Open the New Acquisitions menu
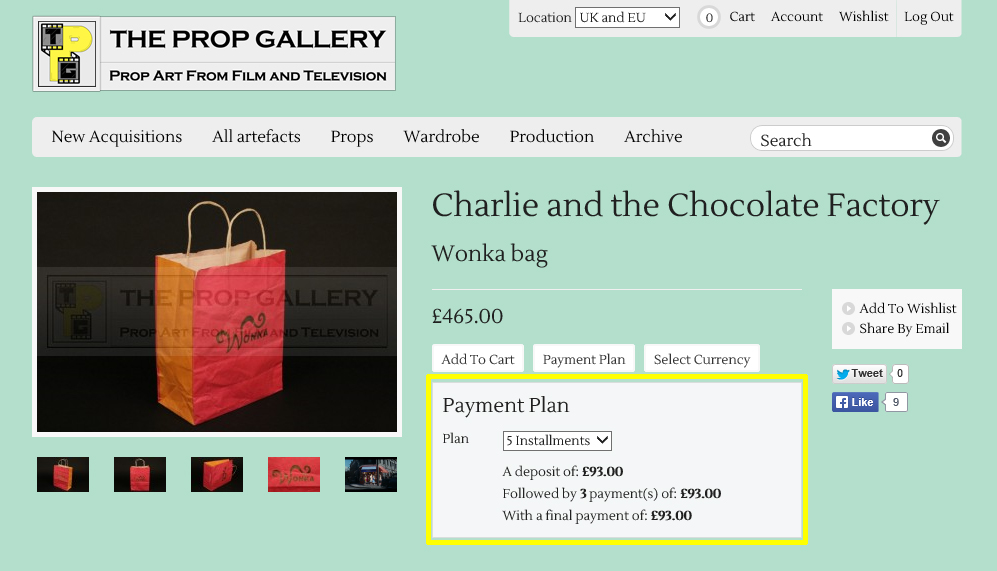Image resolution: width=997 pixels, height=571 pixels. coord(117,137)
